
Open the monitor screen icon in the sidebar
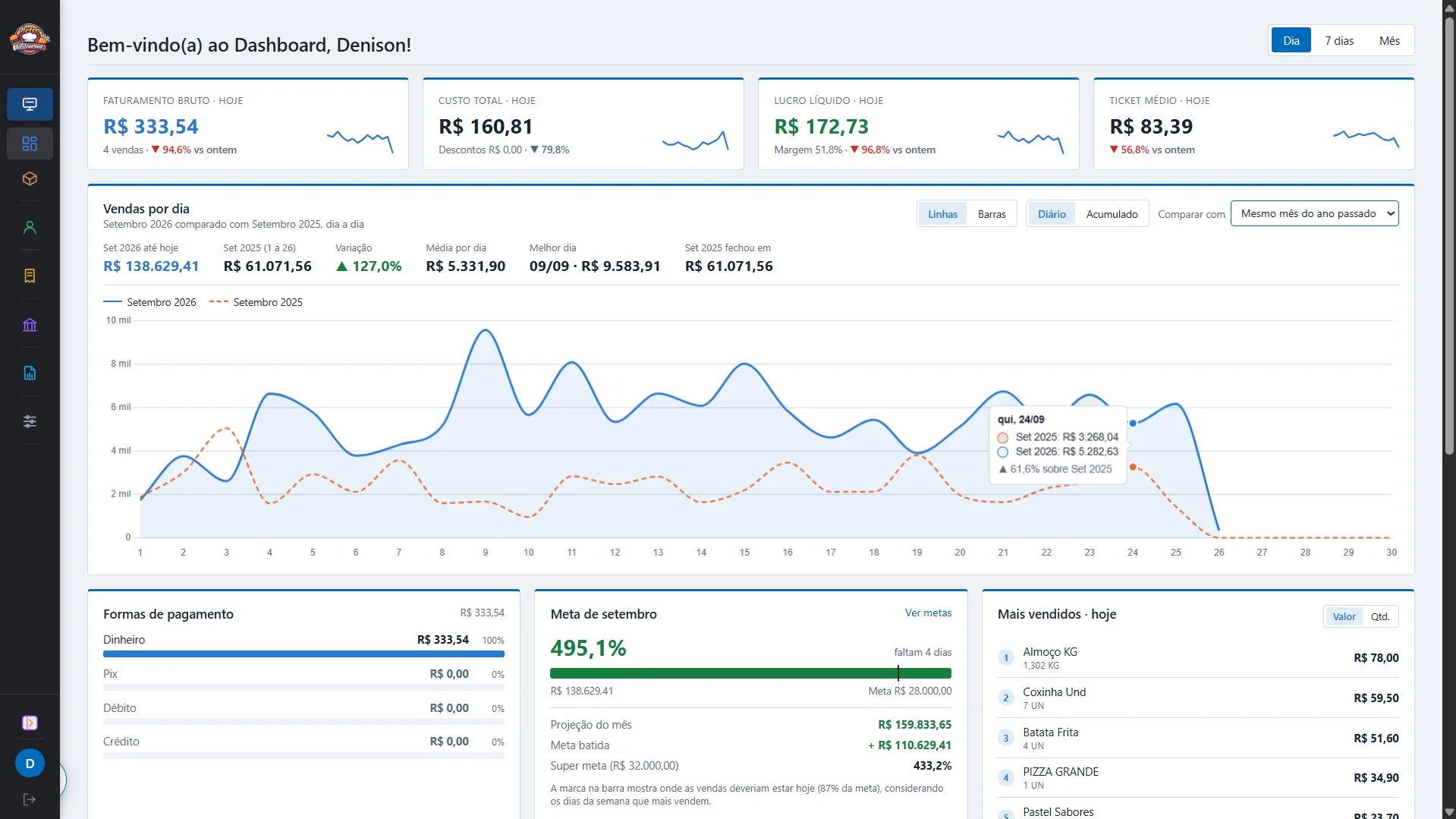(30, 104)
